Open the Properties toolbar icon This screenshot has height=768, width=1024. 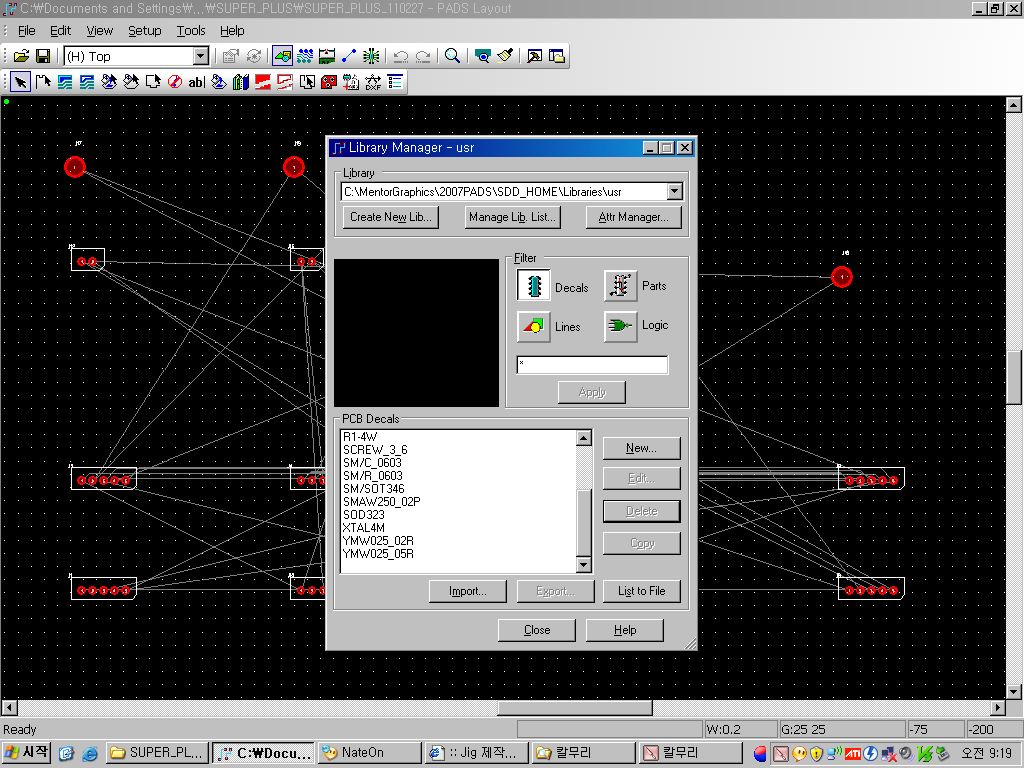[x=231, y=56]
